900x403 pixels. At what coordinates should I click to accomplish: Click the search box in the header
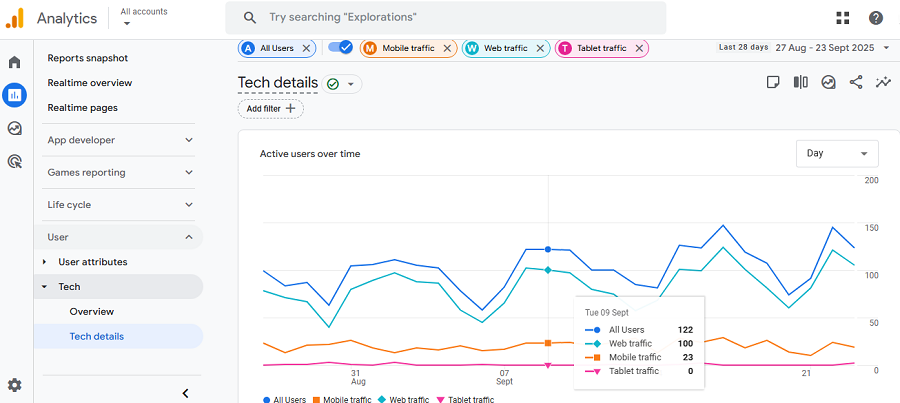tap(445, 18)
